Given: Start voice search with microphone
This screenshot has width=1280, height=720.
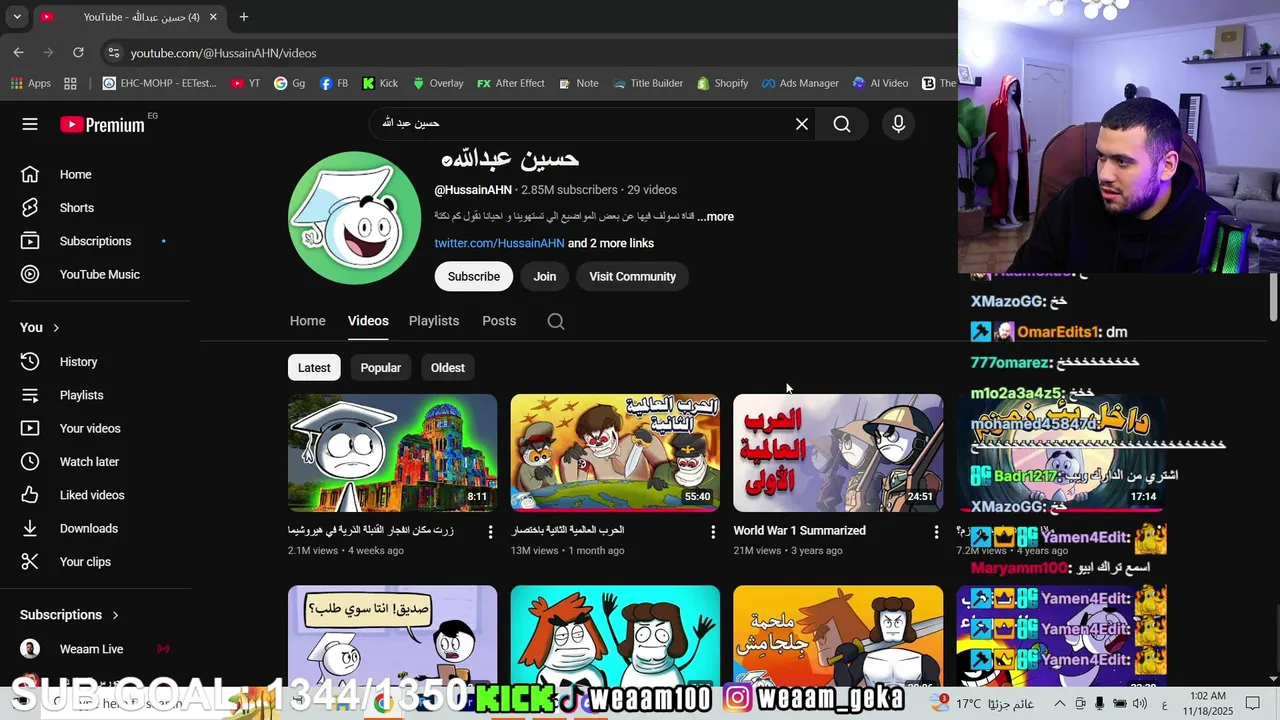Looking at the screenshot, I should pos(898,124).
